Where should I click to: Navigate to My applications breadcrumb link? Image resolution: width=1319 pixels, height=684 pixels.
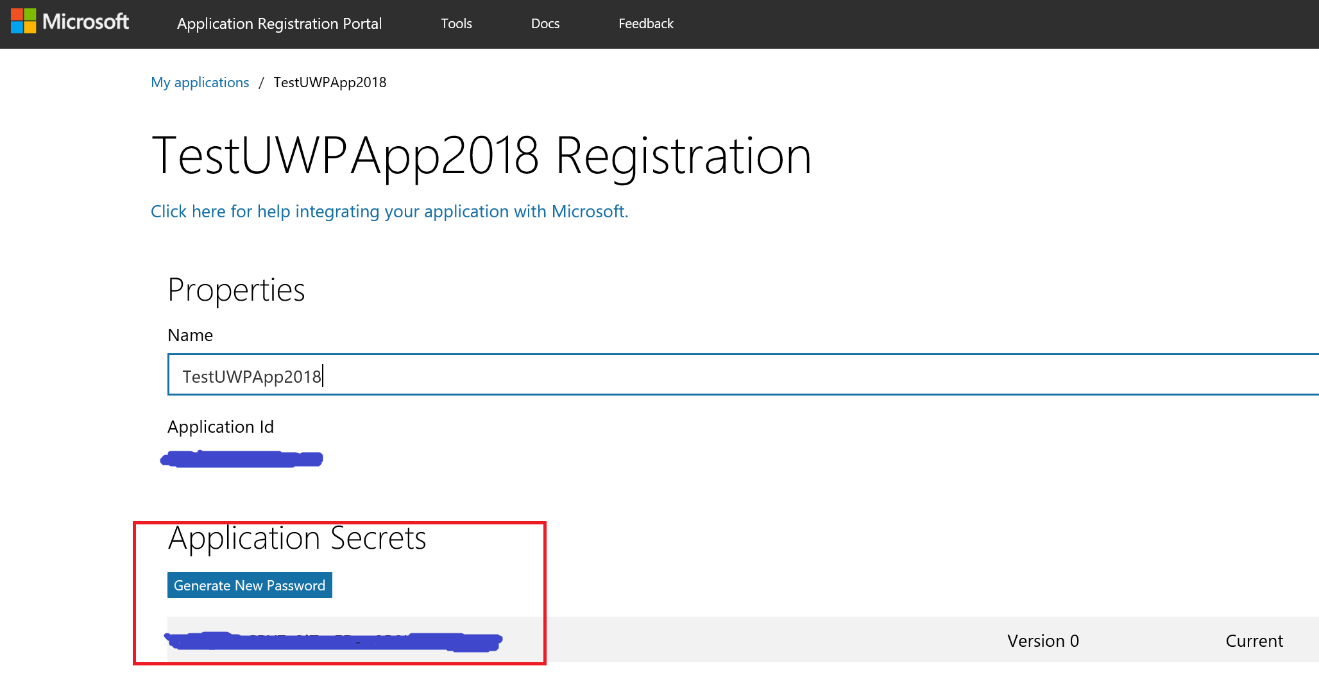pyautogui.click(x=200, y=82)
